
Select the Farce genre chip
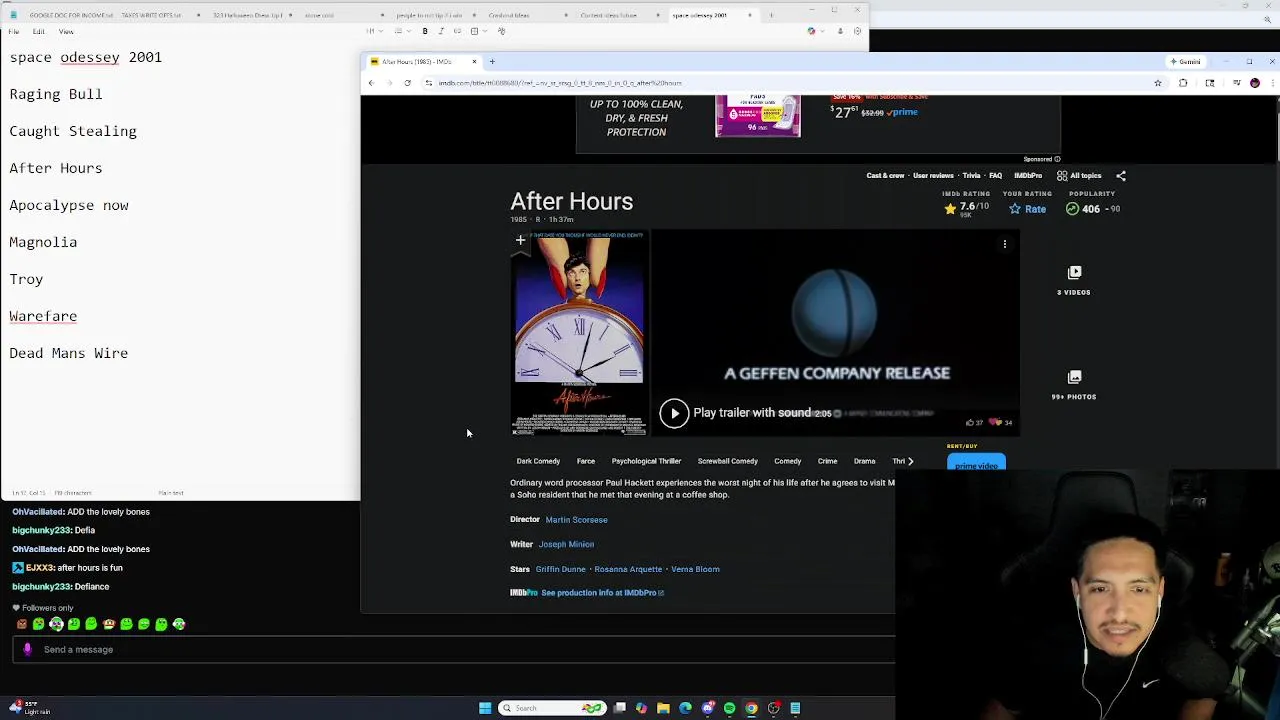[586, 461]
